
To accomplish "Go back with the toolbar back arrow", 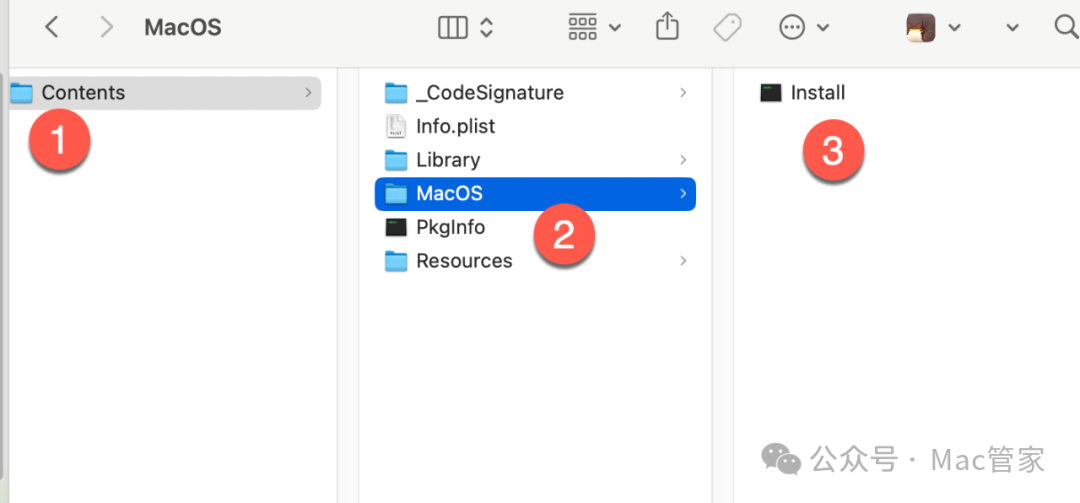I will (x=52, y=27).
